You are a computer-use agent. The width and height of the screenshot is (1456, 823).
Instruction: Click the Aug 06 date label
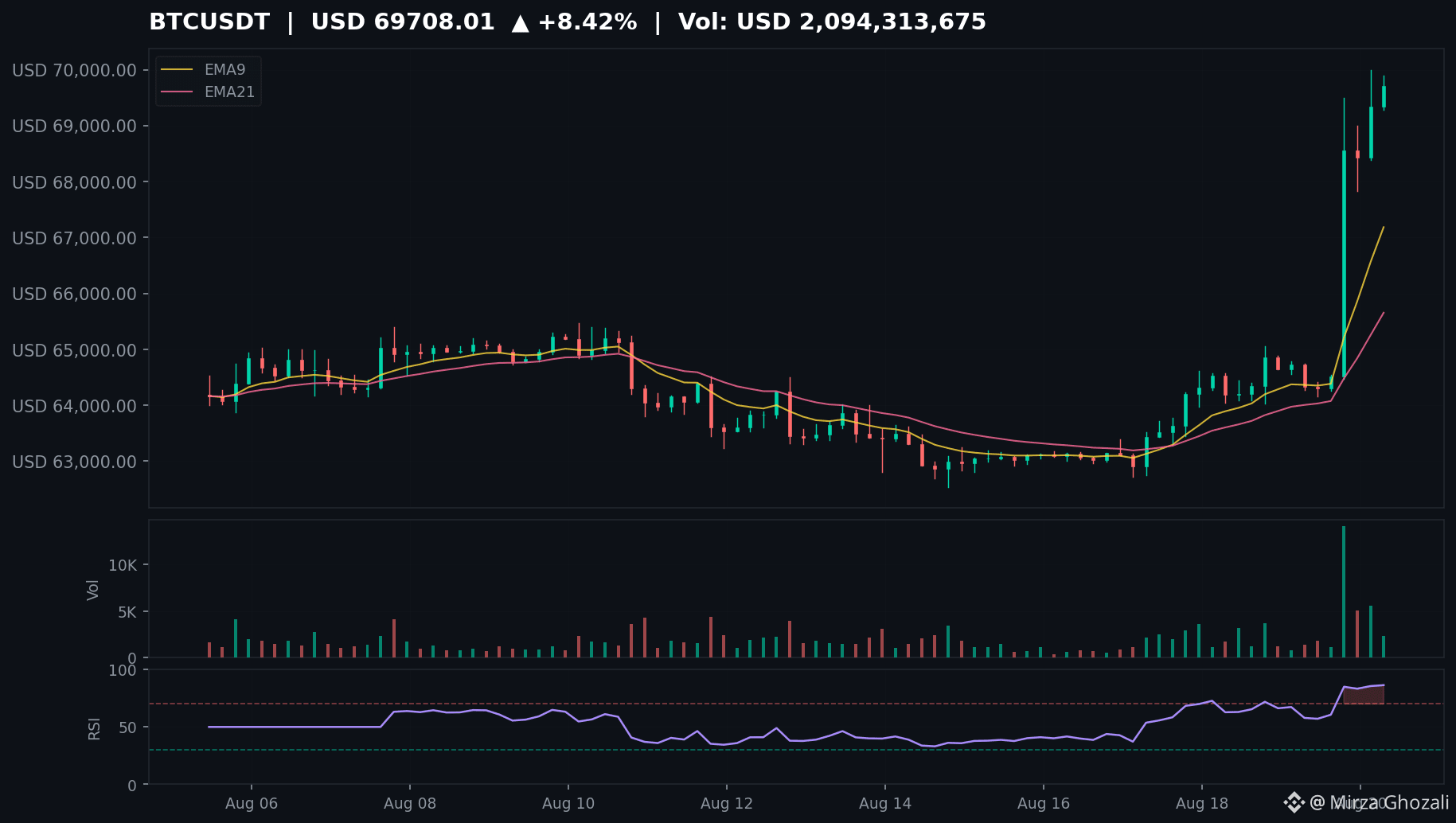[x=252, y=803]
